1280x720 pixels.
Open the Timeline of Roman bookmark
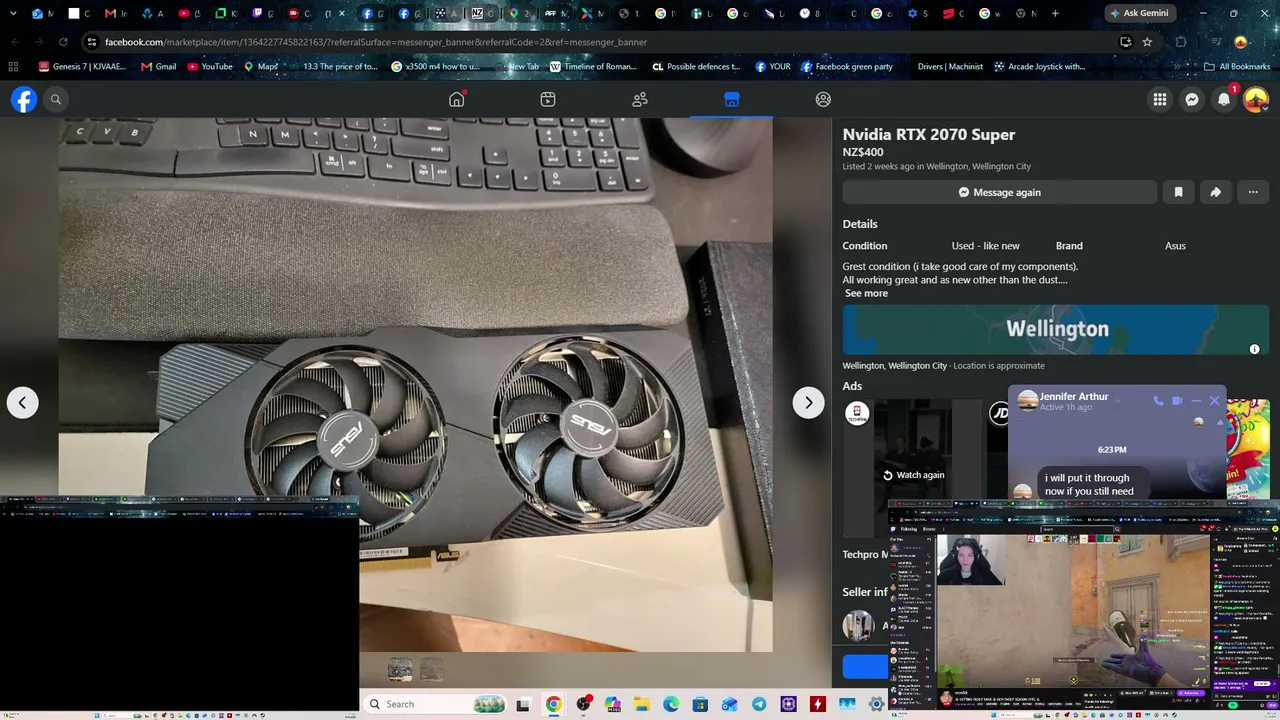(x=594, y=66)
